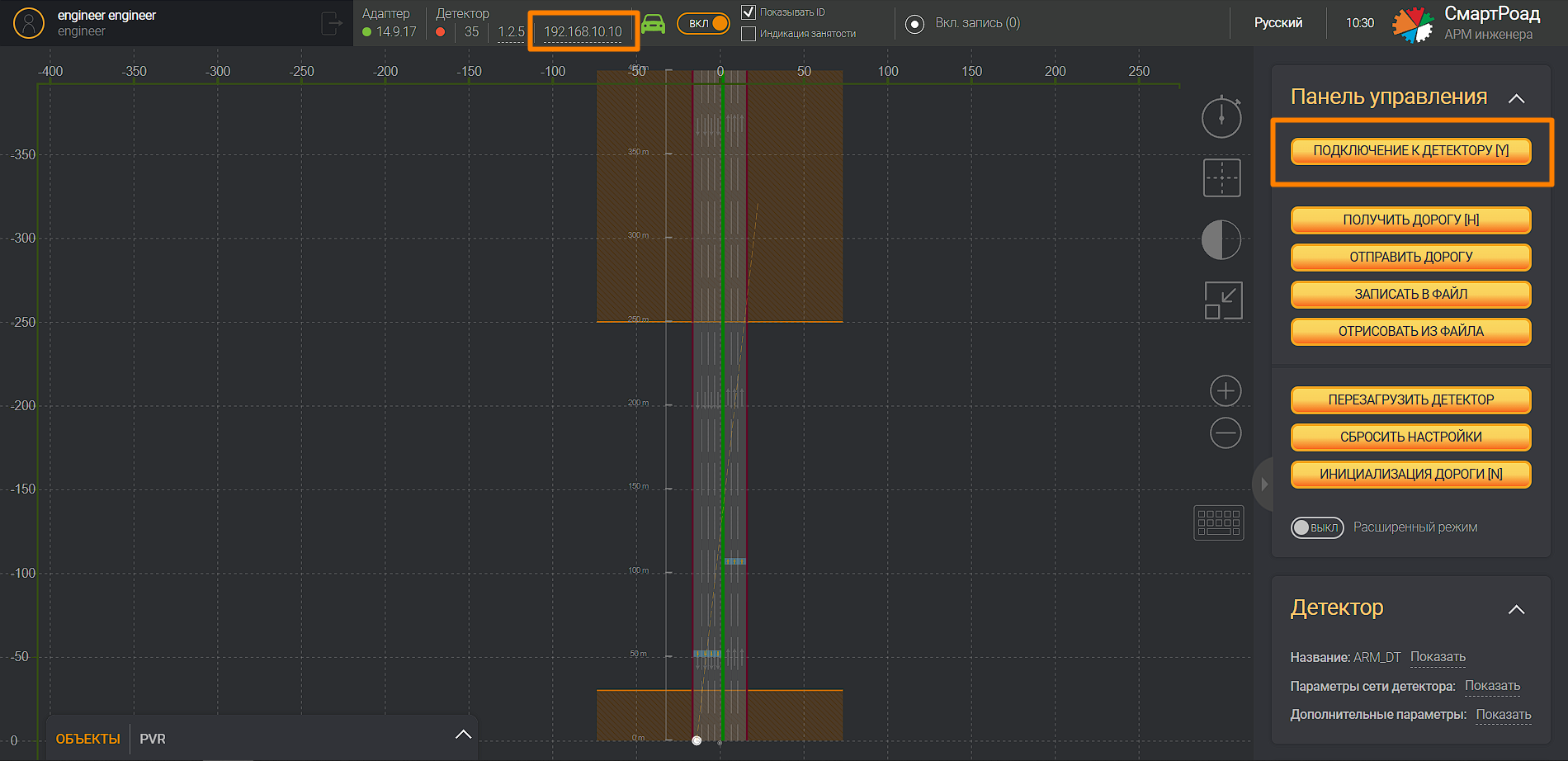Image resolution: width=1568 pixels, height=761 pixels.
Task: Enable Индикация занятости checkbox
Action: coord(749,35)
